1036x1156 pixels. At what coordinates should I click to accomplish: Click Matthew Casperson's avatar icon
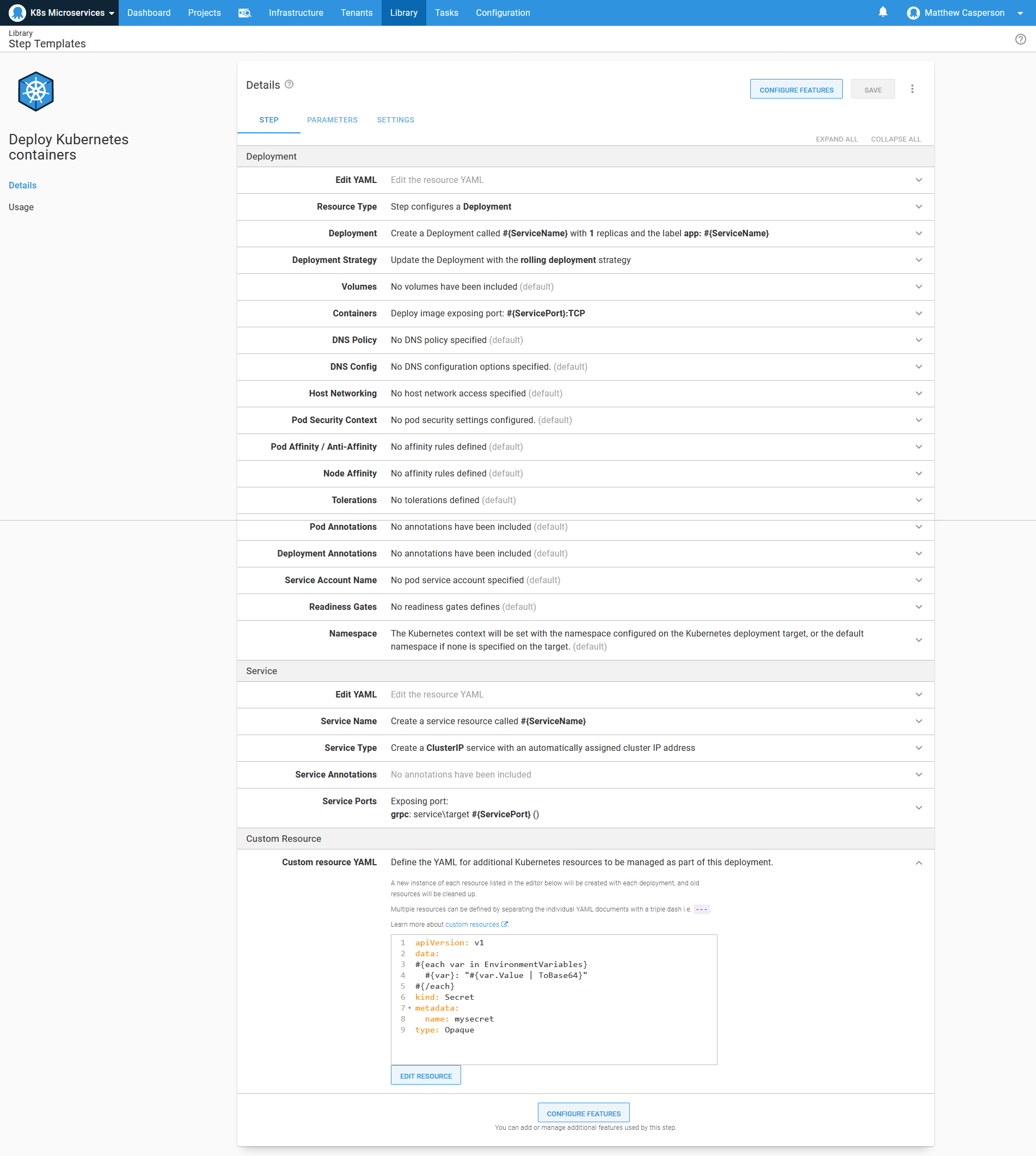click(913, 13)
